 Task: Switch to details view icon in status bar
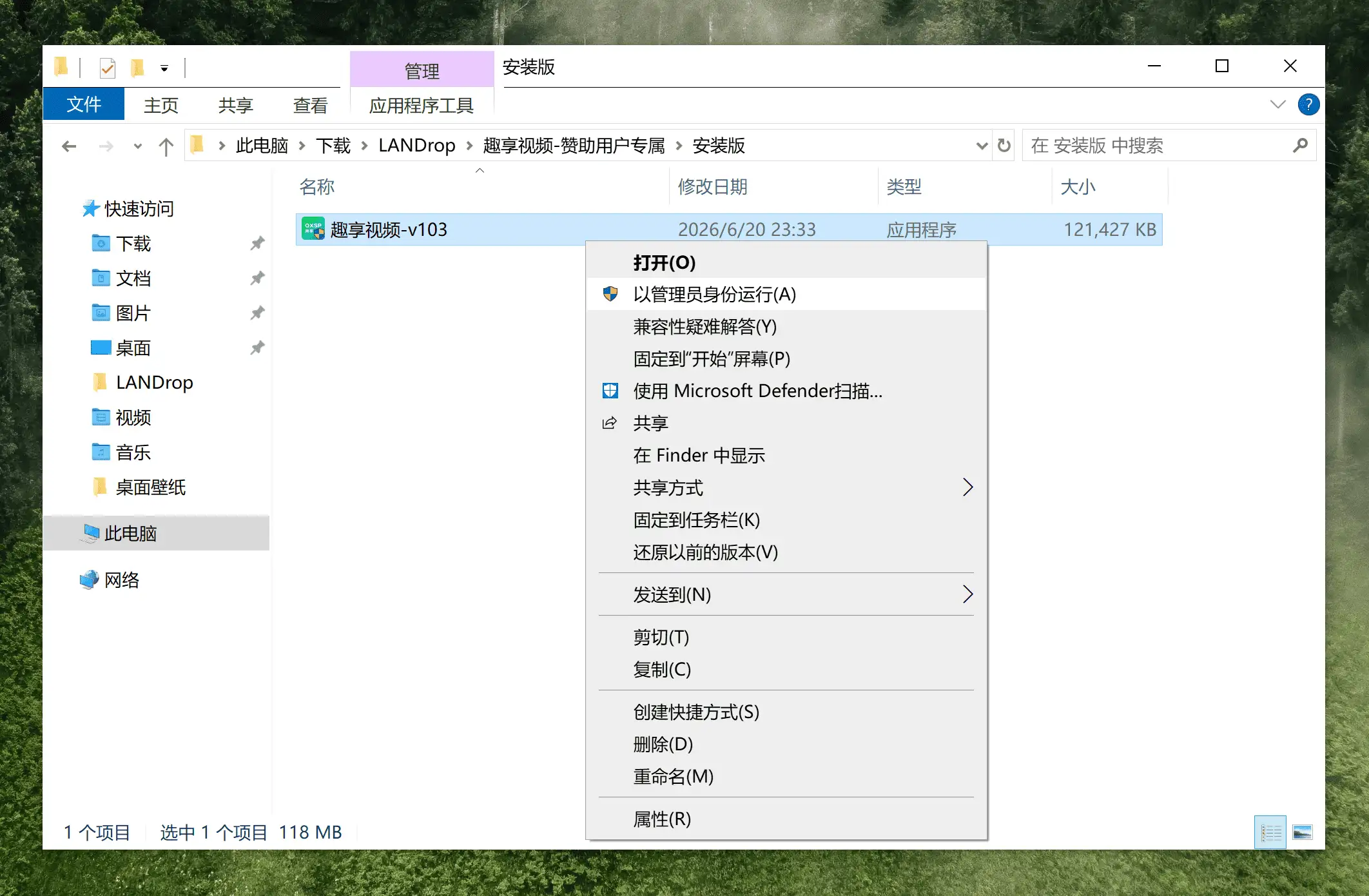[x=1270, y=833]
